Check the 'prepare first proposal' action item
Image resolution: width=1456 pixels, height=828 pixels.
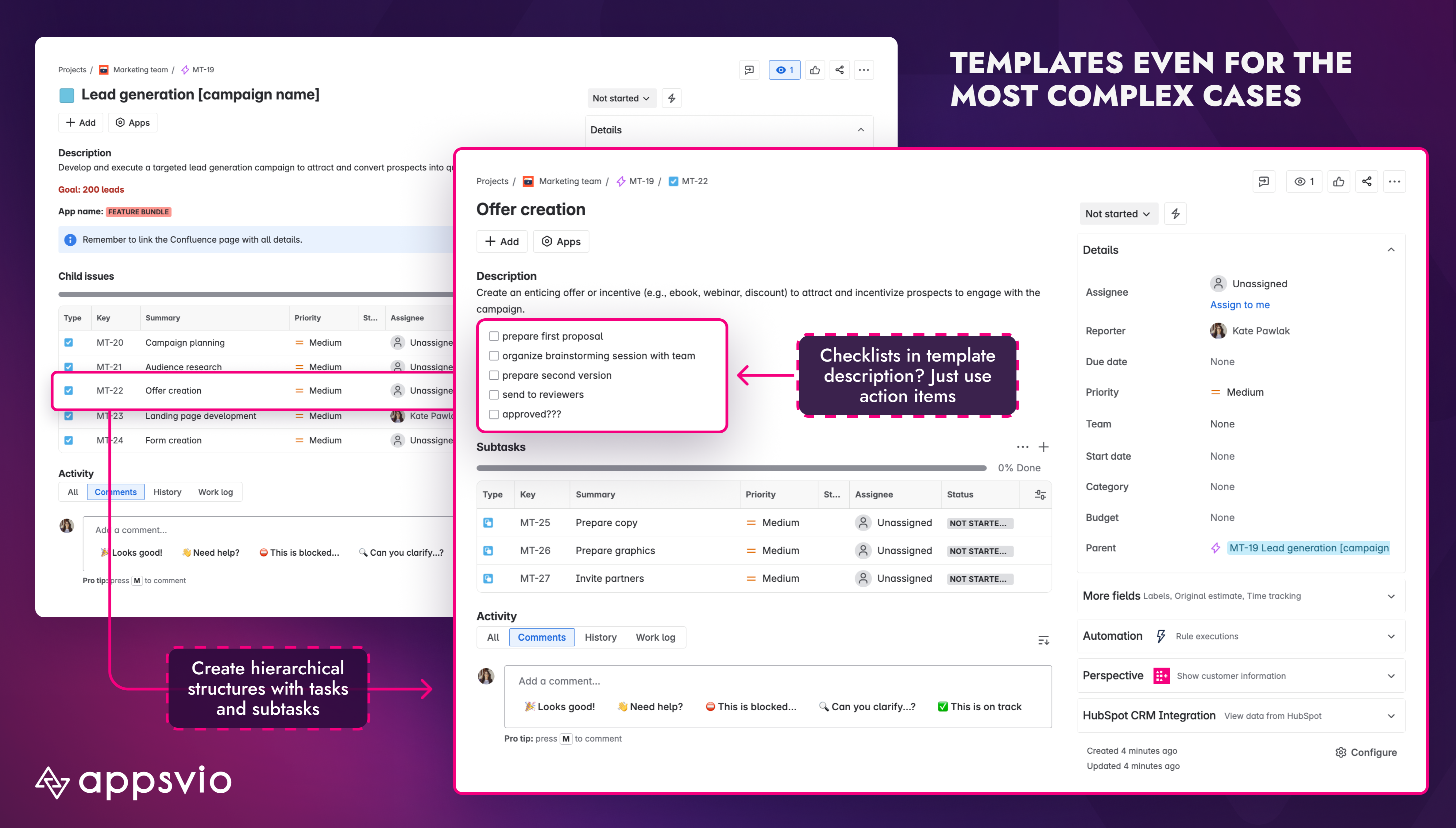tap(494, 336)
